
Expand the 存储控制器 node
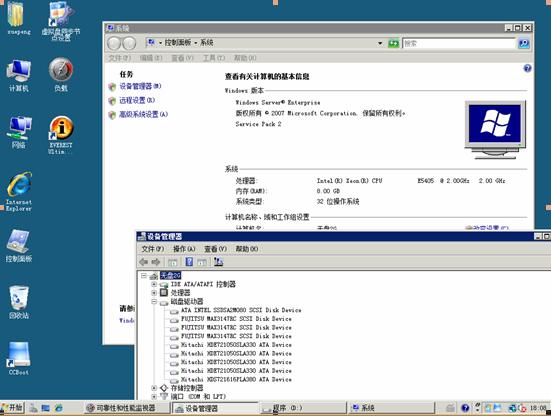(x=154, y=388)
